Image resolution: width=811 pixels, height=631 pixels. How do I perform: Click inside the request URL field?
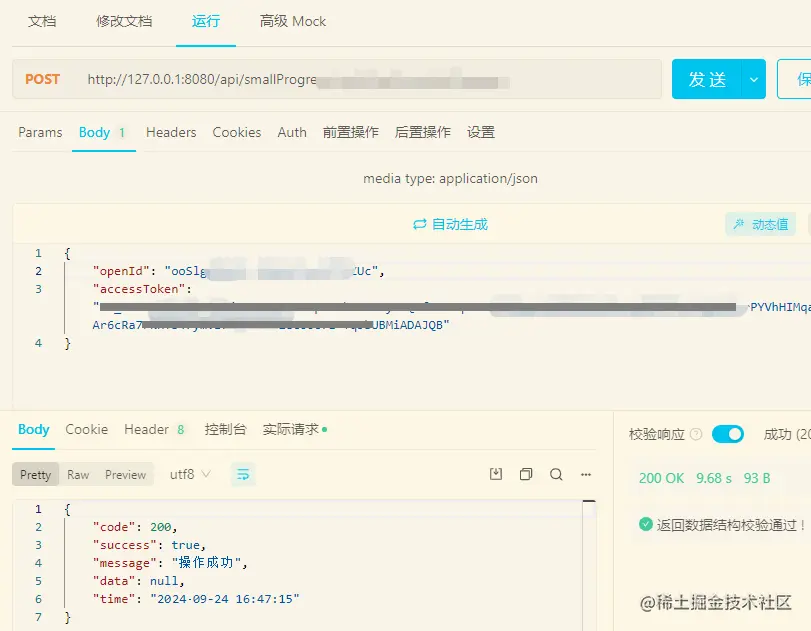[350, 78]
